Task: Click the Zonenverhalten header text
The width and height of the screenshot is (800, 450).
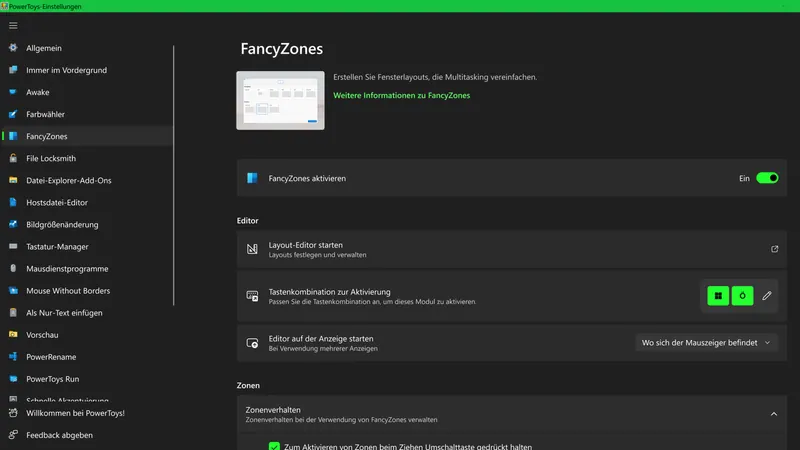Action: 273,410
